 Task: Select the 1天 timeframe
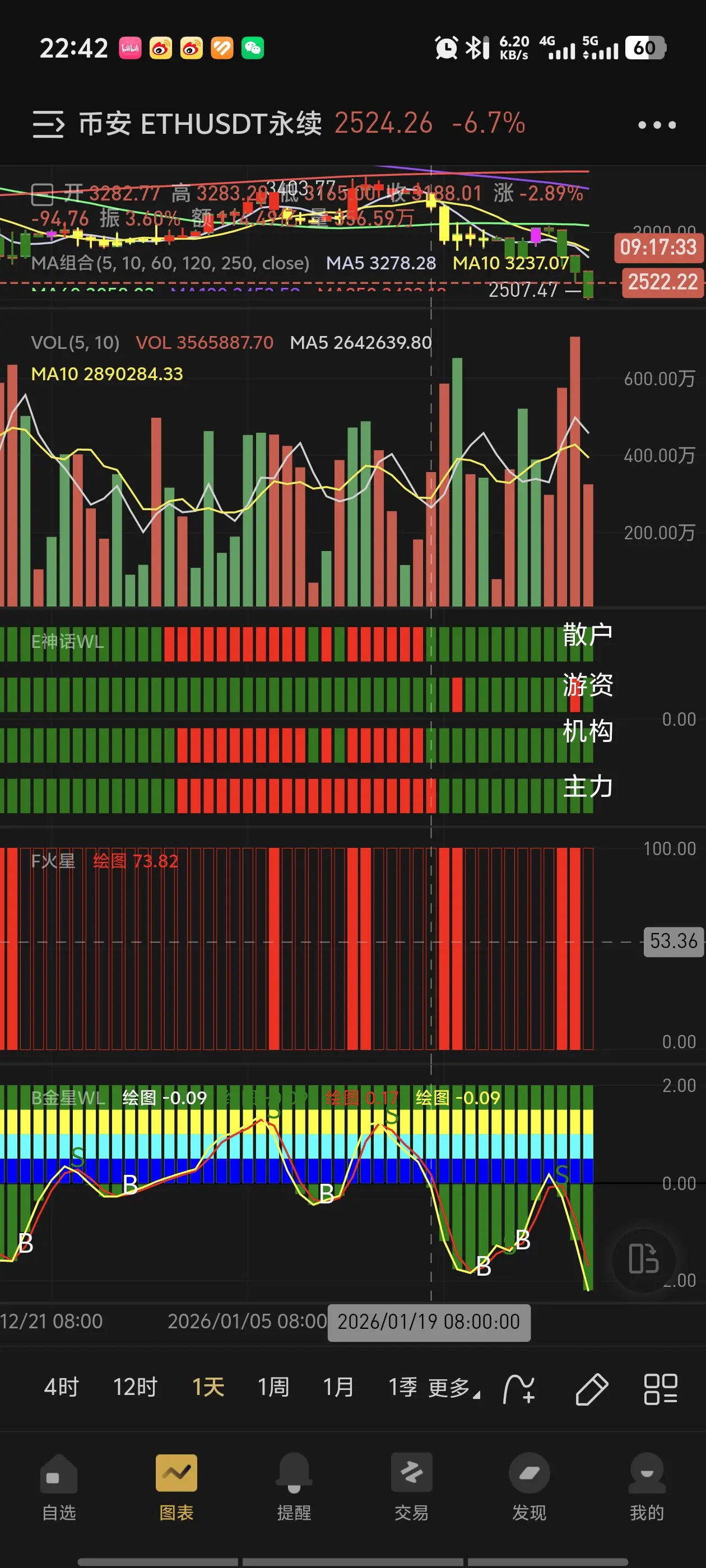point(208,1387)
